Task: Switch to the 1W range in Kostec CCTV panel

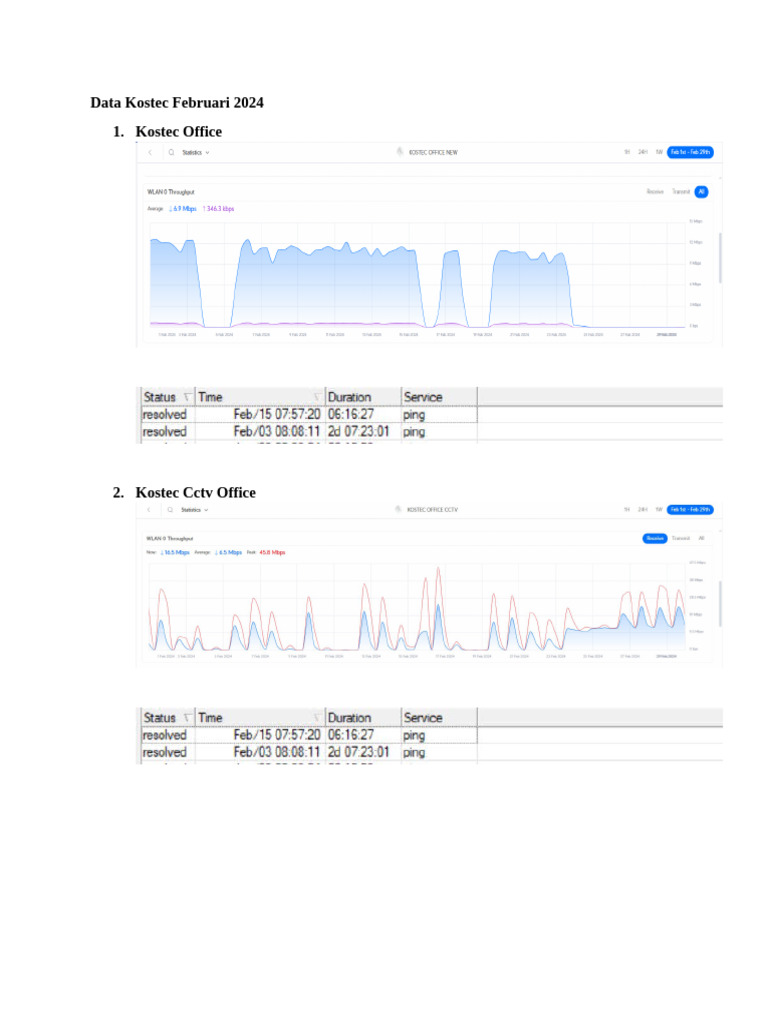Action: coord(659,509)
